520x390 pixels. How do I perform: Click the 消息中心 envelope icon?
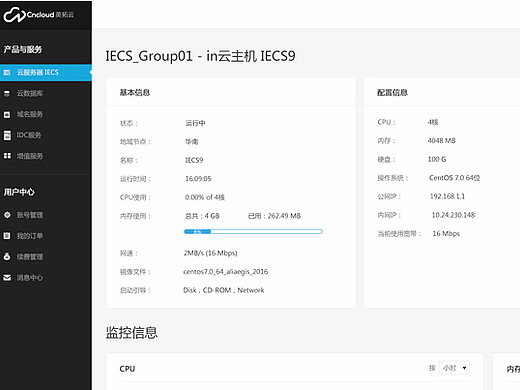[x=7, y=278]
